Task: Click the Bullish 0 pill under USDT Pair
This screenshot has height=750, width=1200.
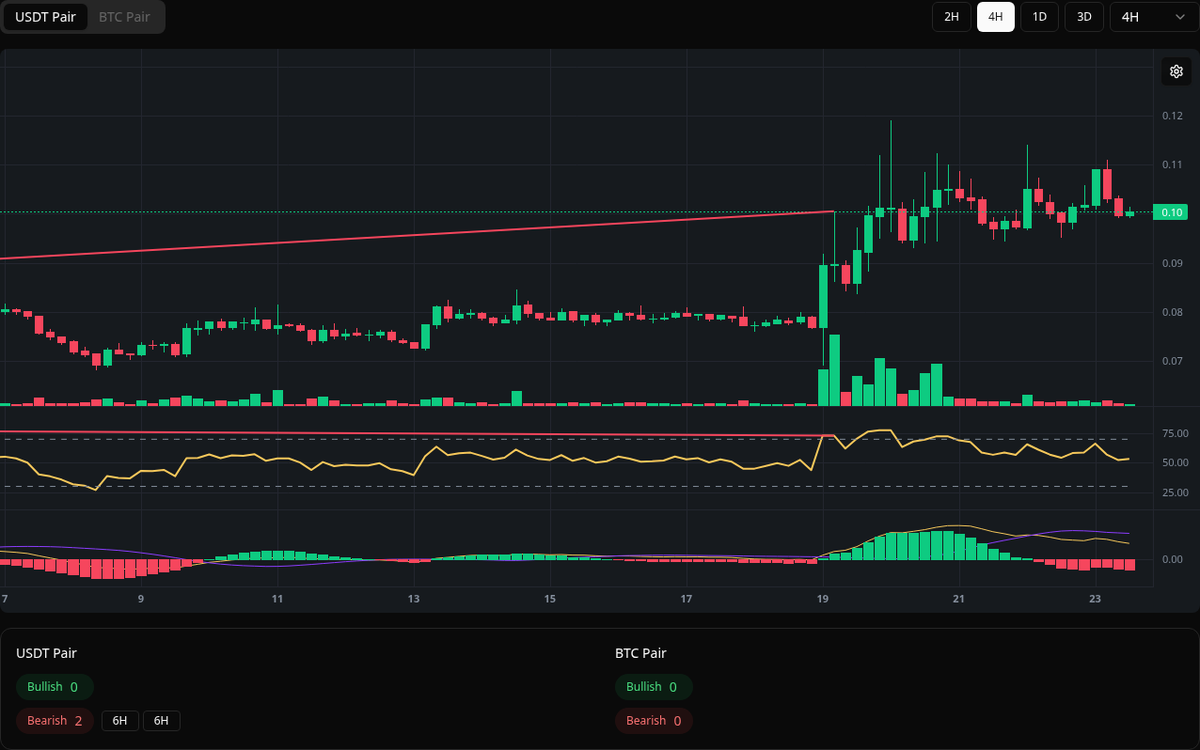Action: 54,687
